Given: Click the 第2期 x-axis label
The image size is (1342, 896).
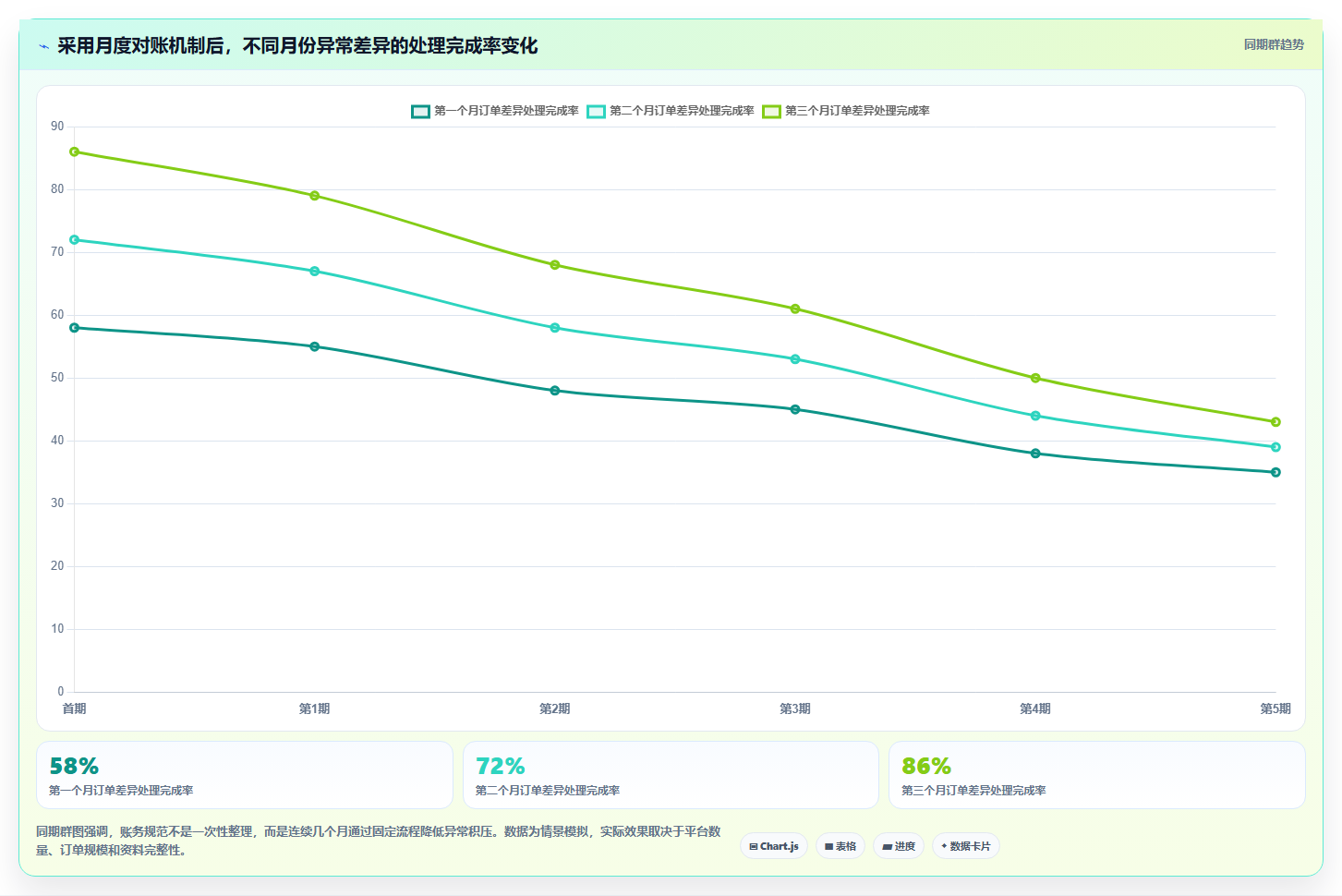Looking at the screenshot, I should click(555, 708).
